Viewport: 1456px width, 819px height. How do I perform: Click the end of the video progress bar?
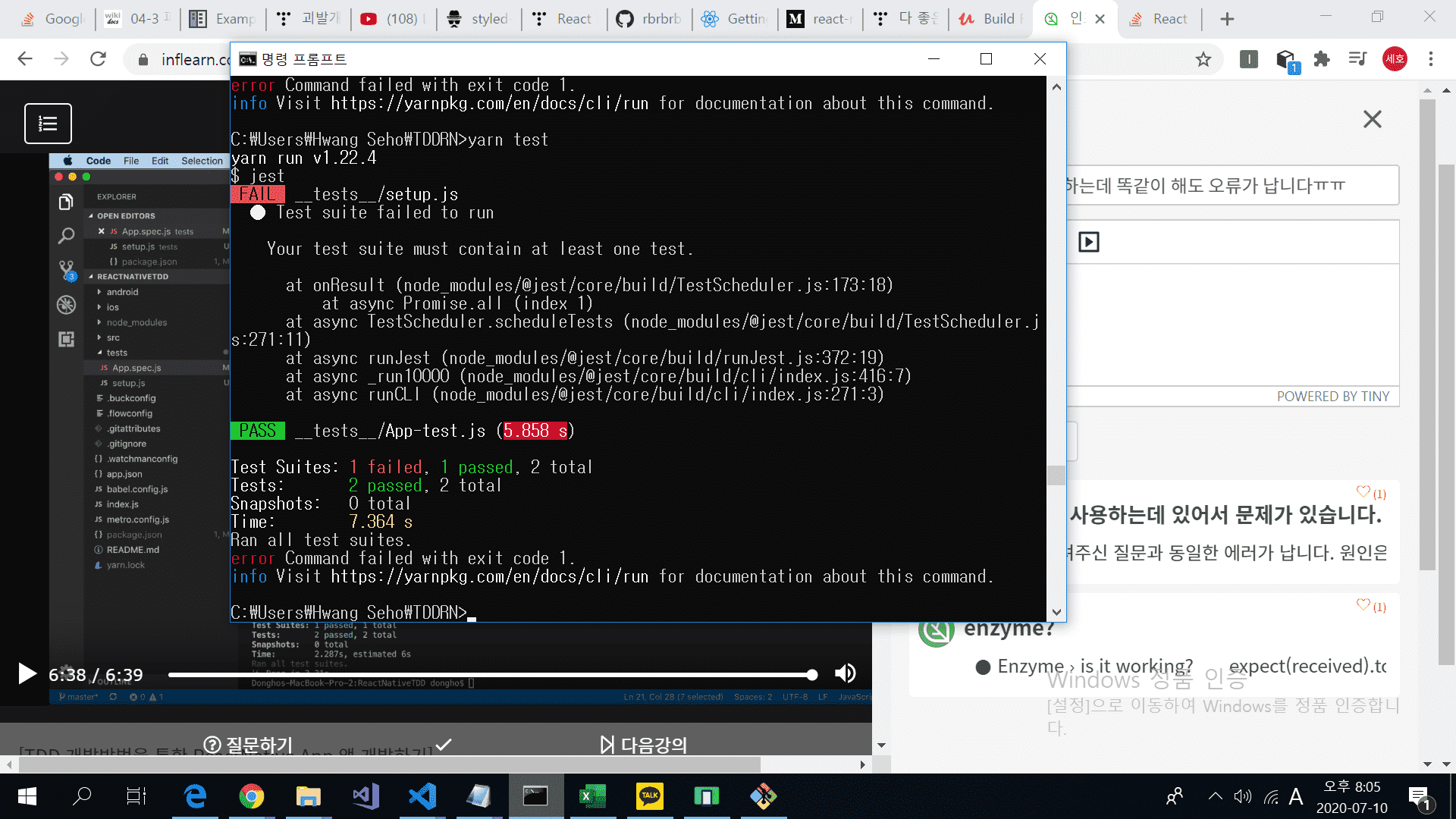point(812,674)
